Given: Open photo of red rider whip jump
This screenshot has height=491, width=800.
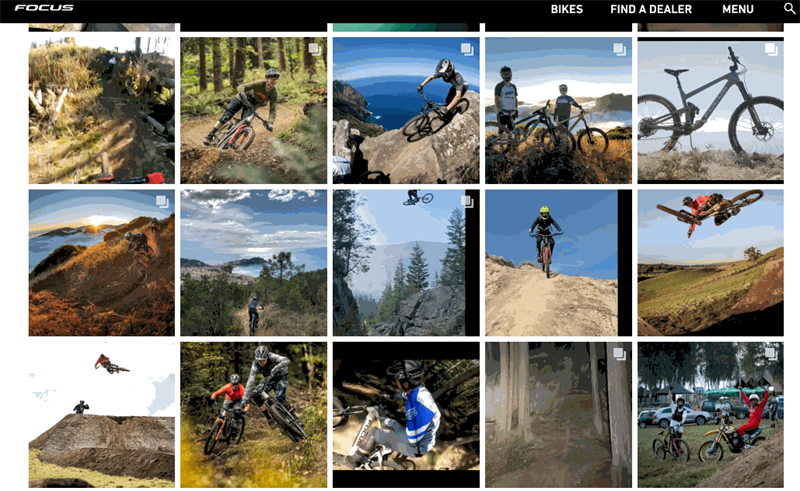Looking at the screenshot, I should point(711,263).
